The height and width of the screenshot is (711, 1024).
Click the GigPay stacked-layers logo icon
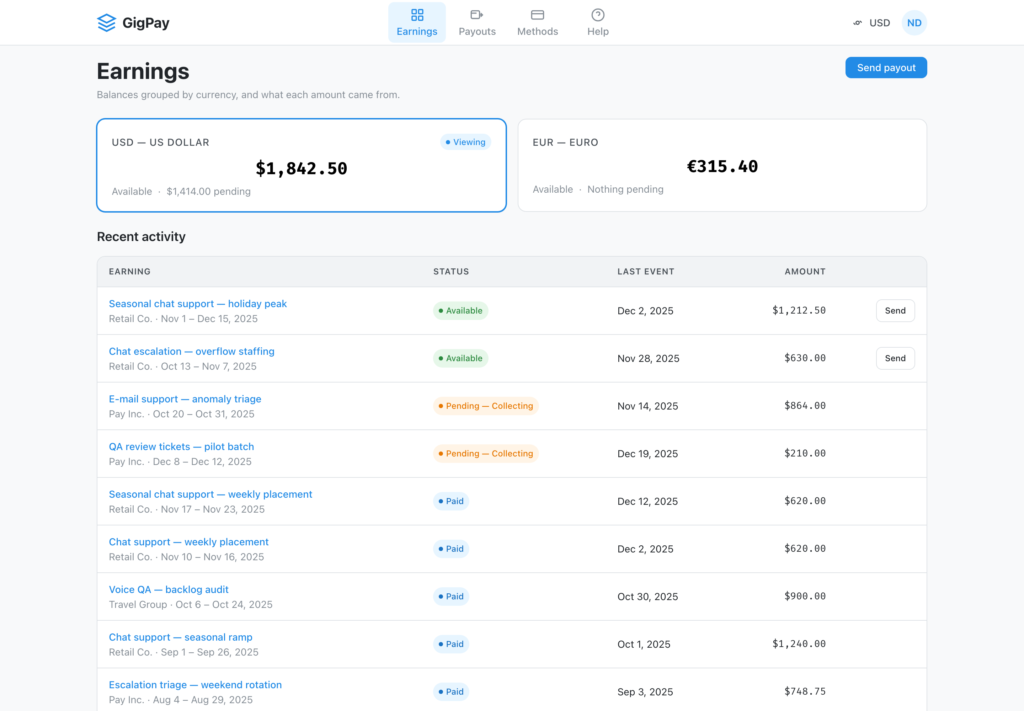tap(106, 23)
